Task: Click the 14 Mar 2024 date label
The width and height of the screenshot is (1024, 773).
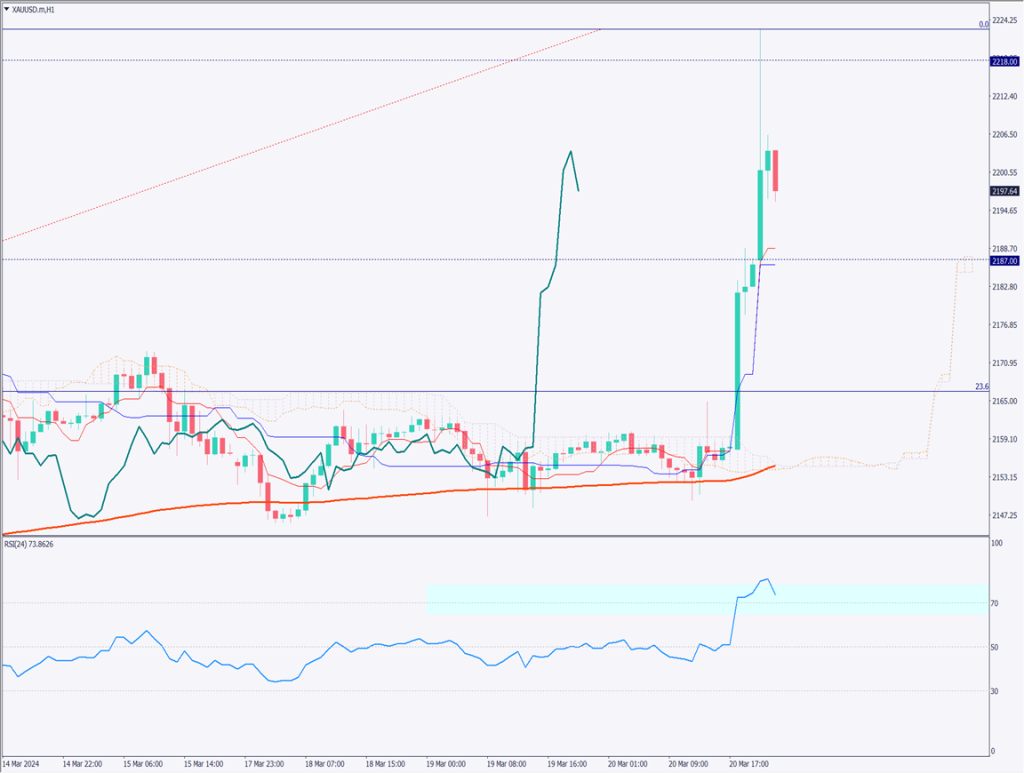Action: [x=23, y=761]
